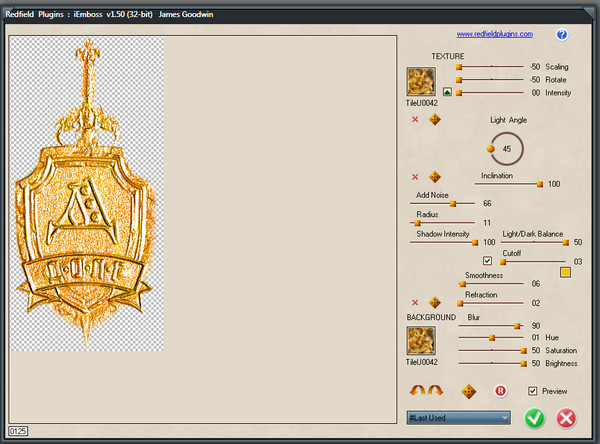Toggle the checkbox next to Cutoff
Screen dimensions: 600x444
[487, 261]
